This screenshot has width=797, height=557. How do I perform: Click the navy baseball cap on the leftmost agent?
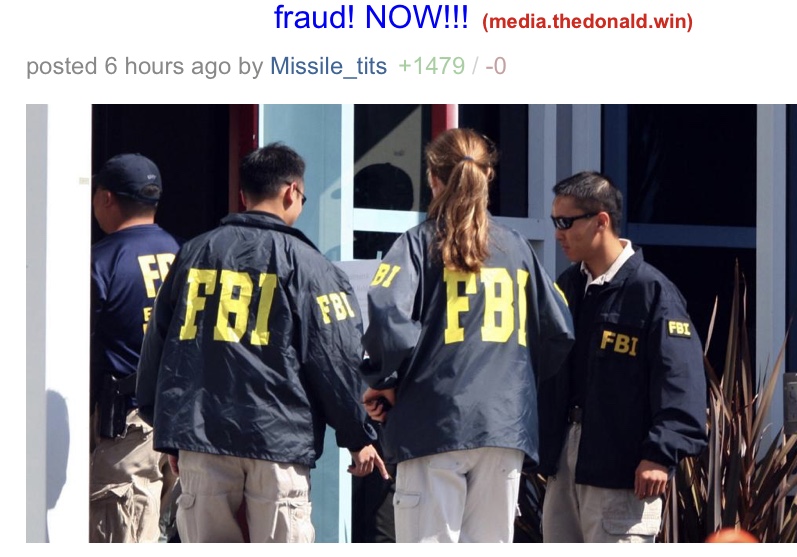128,176
